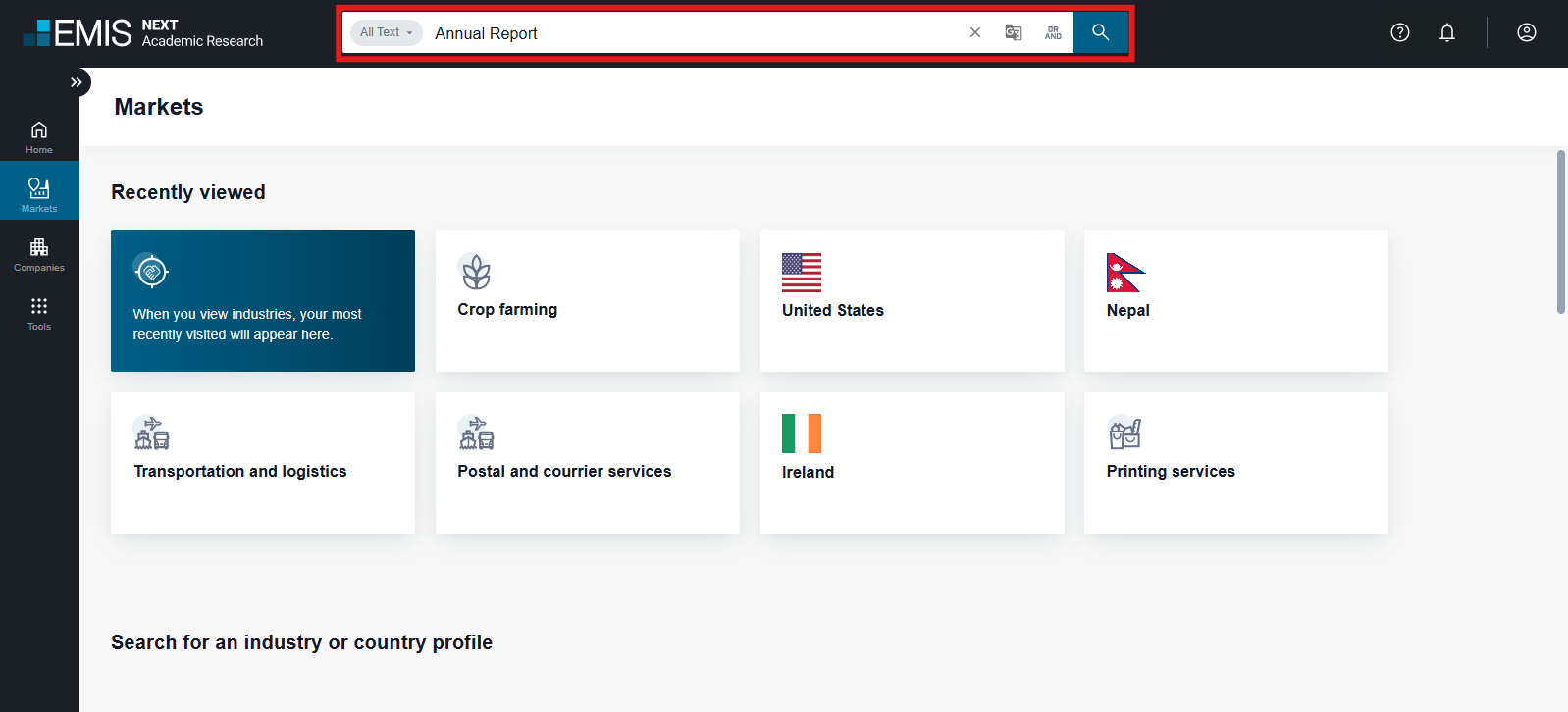Select the Ireland flag card
Image resolution: width=1568 pixels, height=712 pixels.
point(912,463)
